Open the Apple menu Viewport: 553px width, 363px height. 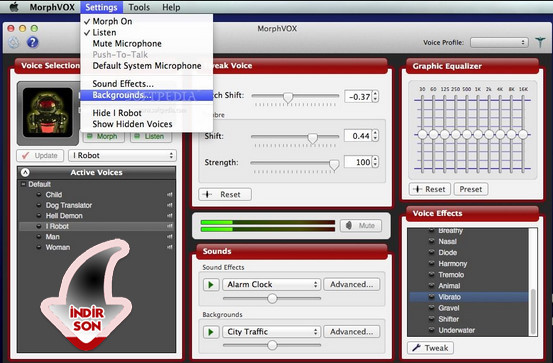[14, 7]
